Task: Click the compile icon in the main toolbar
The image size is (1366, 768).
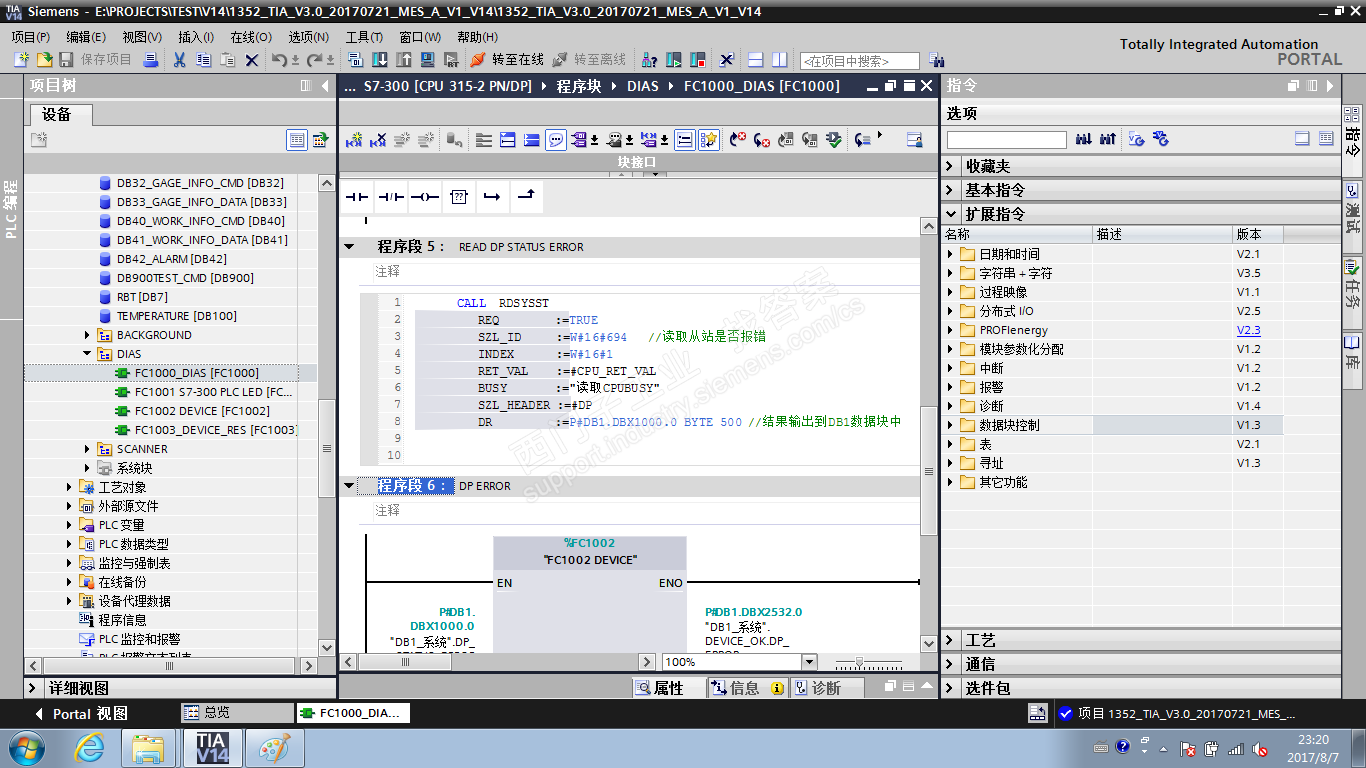Action: [355, 60]
